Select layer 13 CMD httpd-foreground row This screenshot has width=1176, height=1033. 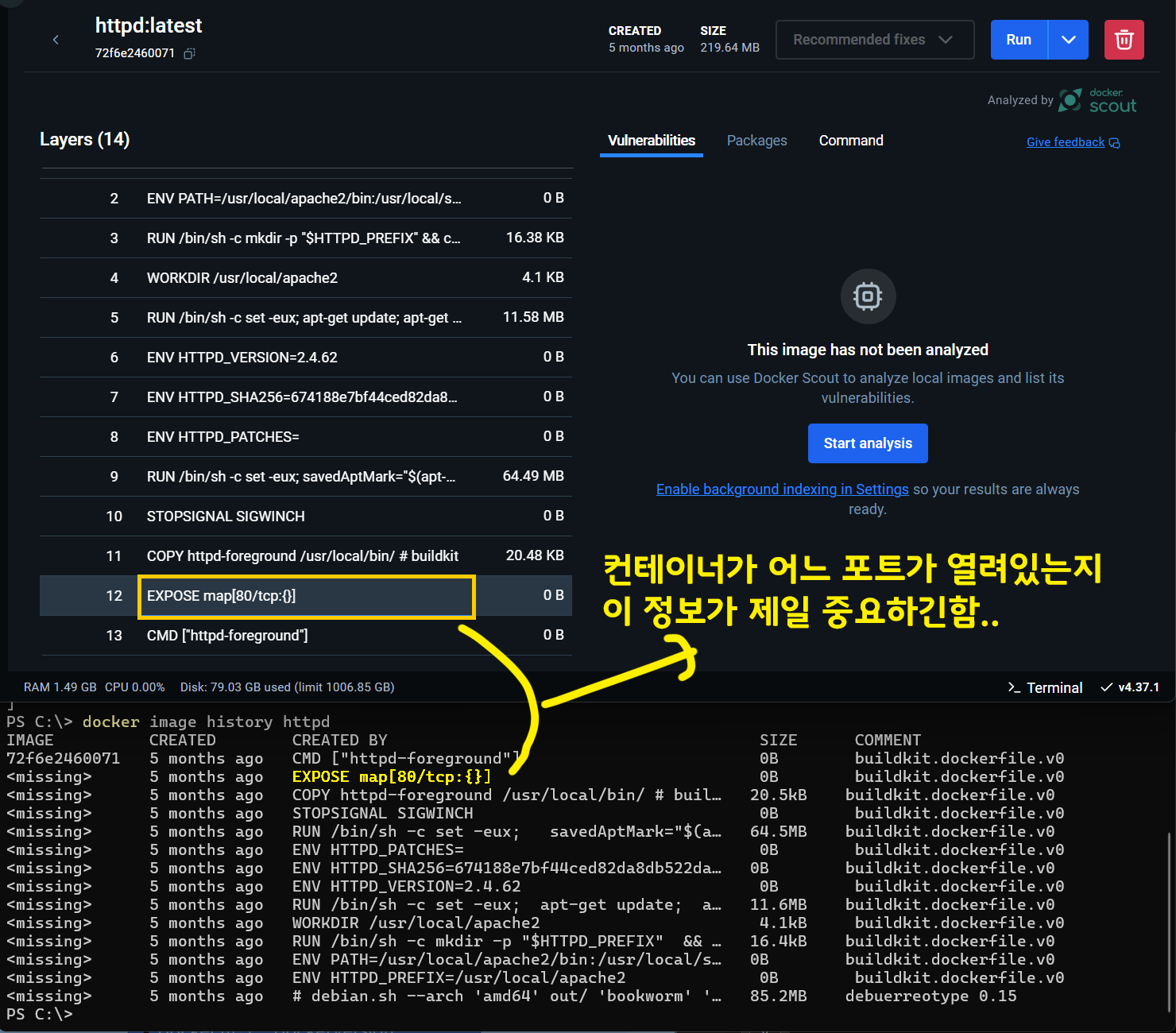tap(306, 635)
